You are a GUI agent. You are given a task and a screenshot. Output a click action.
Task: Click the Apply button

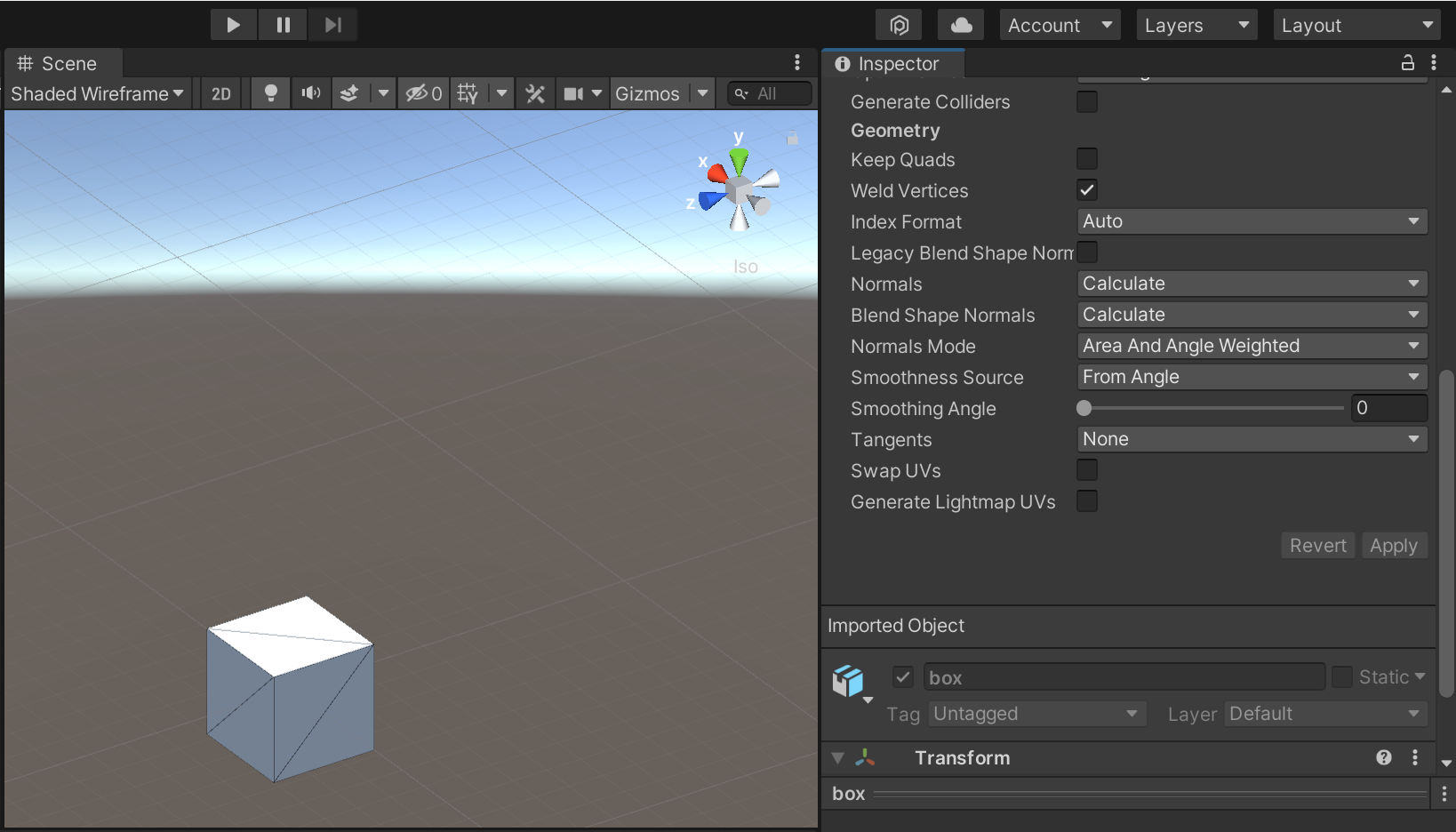coord(1394,545)
